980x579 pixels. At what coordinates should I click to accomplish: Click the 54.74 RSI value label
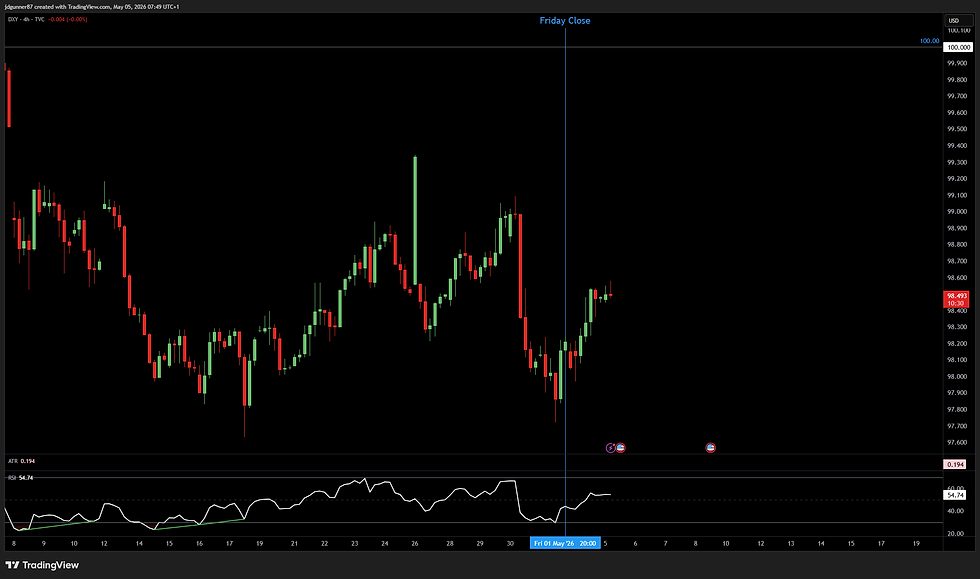(955, 495)
